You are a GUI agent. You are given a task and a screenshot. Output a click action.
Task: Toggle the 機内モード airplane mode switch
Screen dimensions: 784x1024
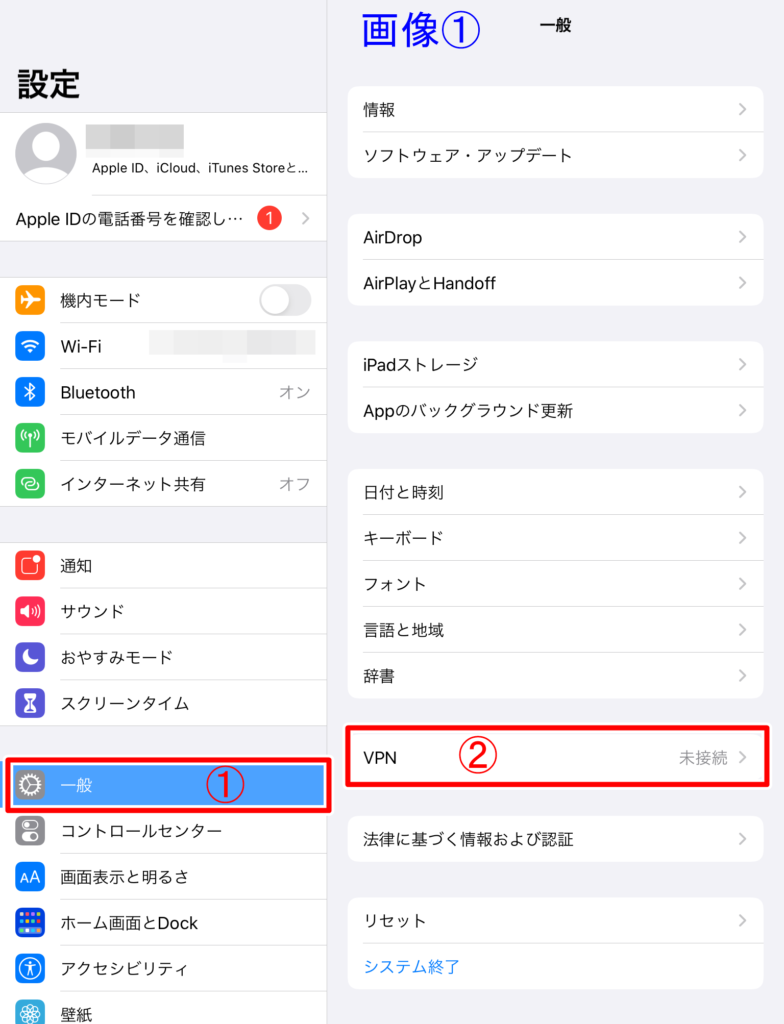click(x=285, y=300)
